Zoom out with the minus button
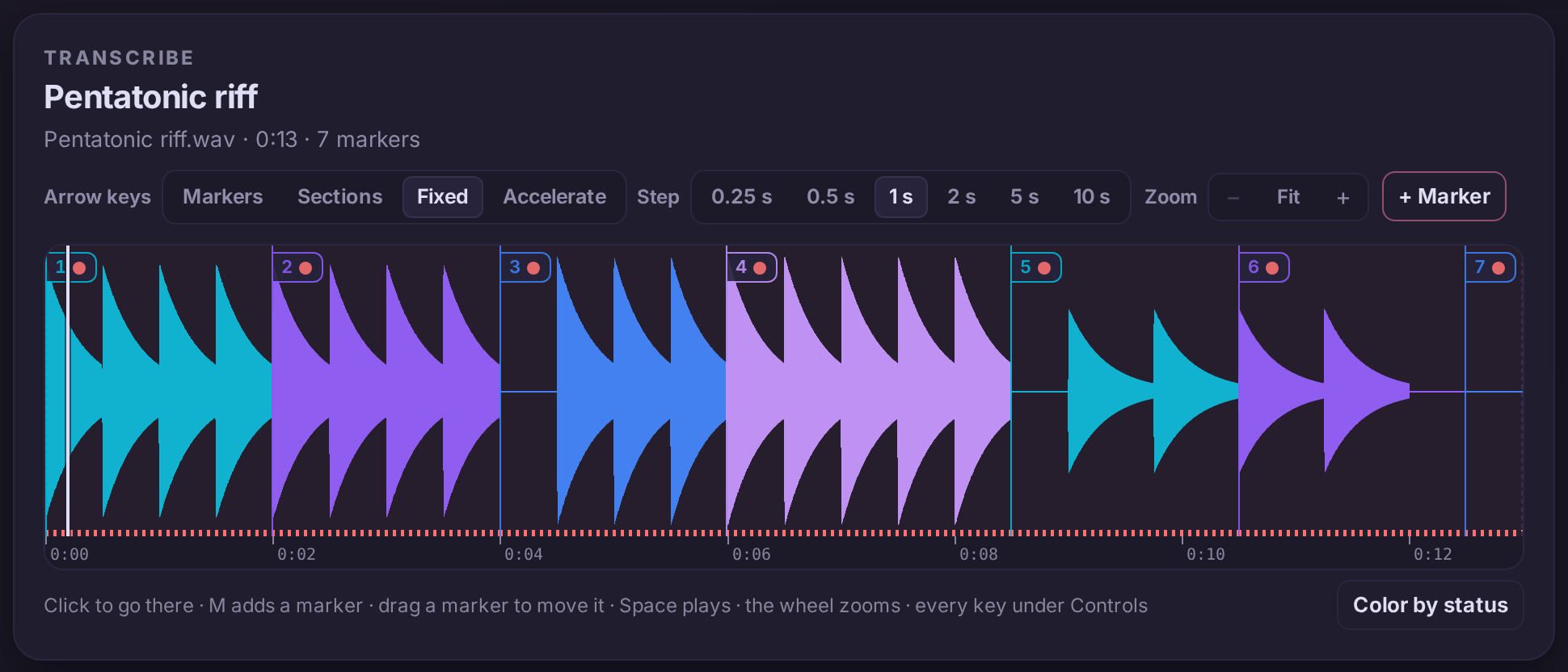This screenshot has height=672, width=1568. (x=1233, y=197)
